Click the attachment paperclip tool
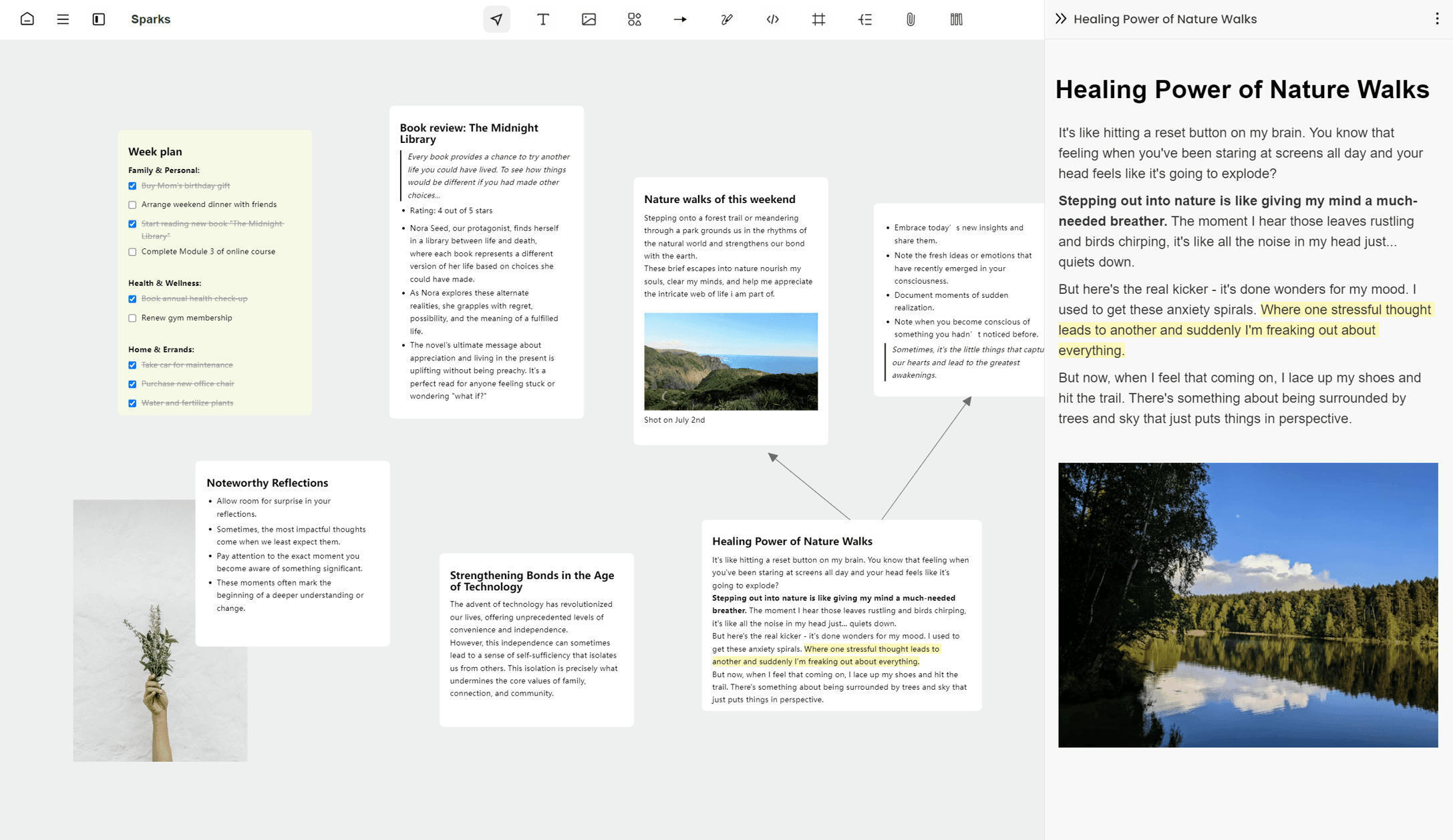The image size is (1453, 840). pos(910,19)
